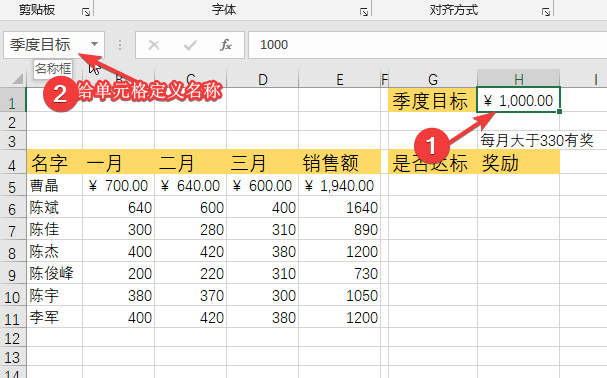This screenshot has width=607, height=378.
Task: Click 陈斌's February value 600
Action: click(x=190, y=208)
